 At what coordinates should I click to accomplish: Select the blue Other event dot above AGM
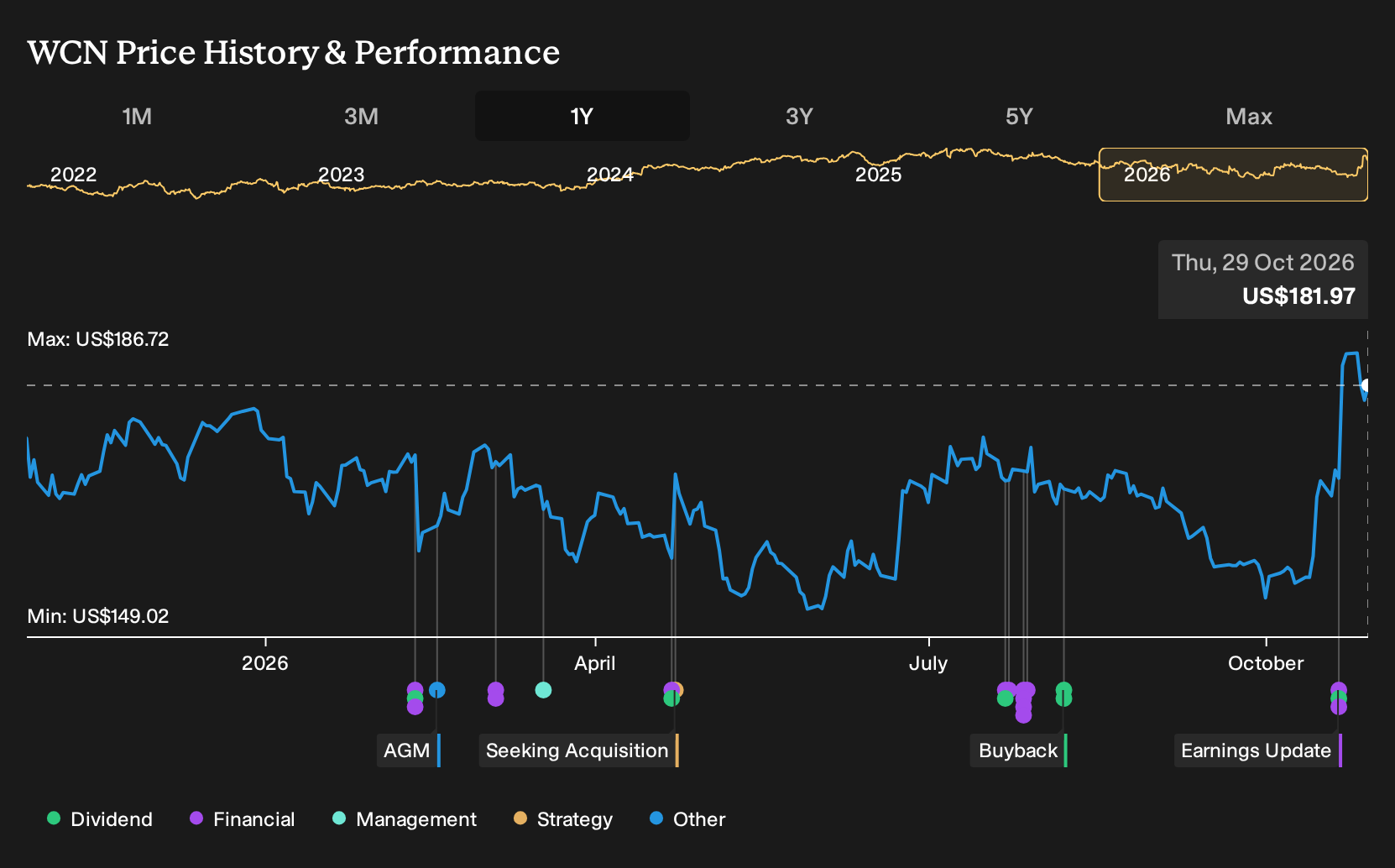click(x=437, y=690)
